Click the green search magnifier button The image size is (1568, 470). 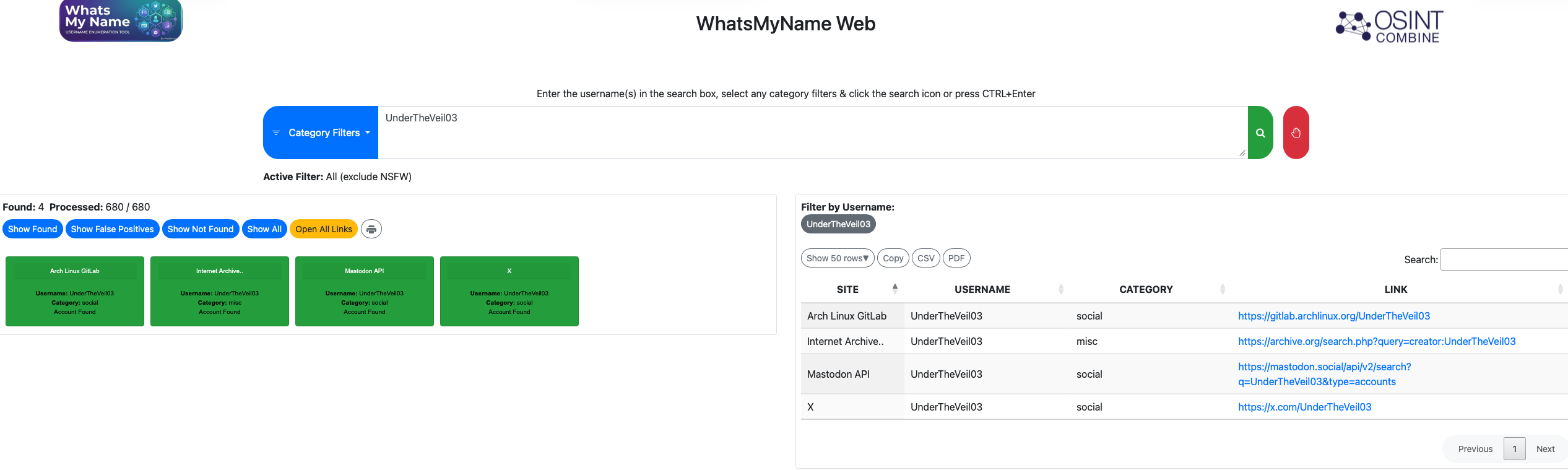click(1260, 133)
